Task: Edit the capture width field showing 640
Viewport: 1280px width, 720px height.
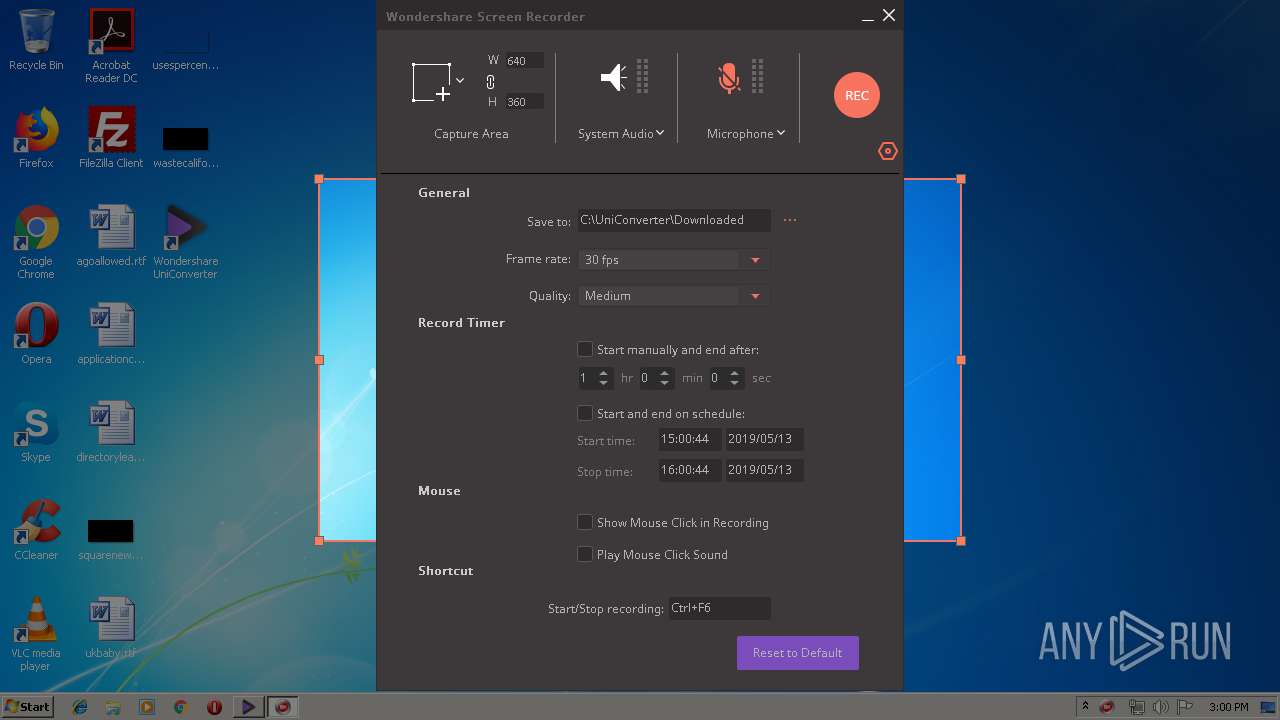Action: tap(524, 61)
